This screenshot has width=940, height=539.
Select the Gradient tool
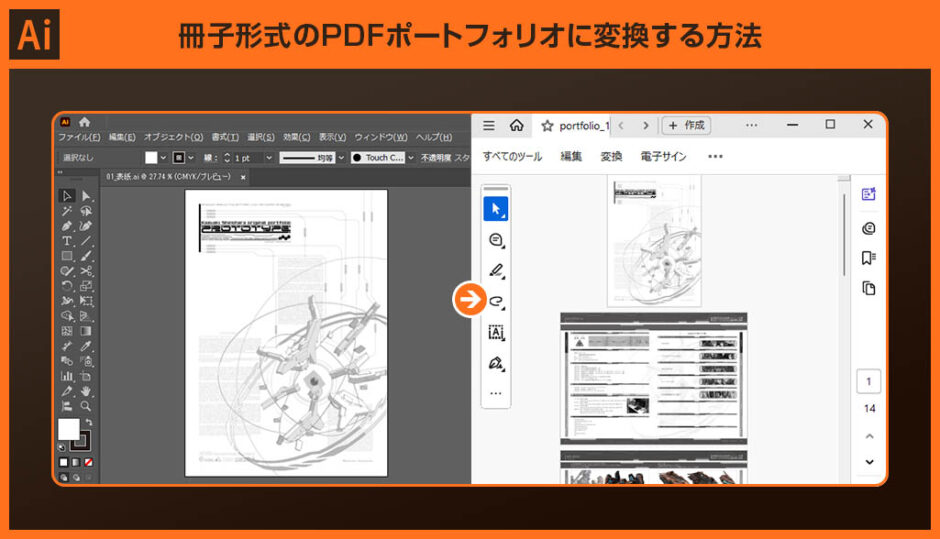pyautogui.click(x=86, y=331)
